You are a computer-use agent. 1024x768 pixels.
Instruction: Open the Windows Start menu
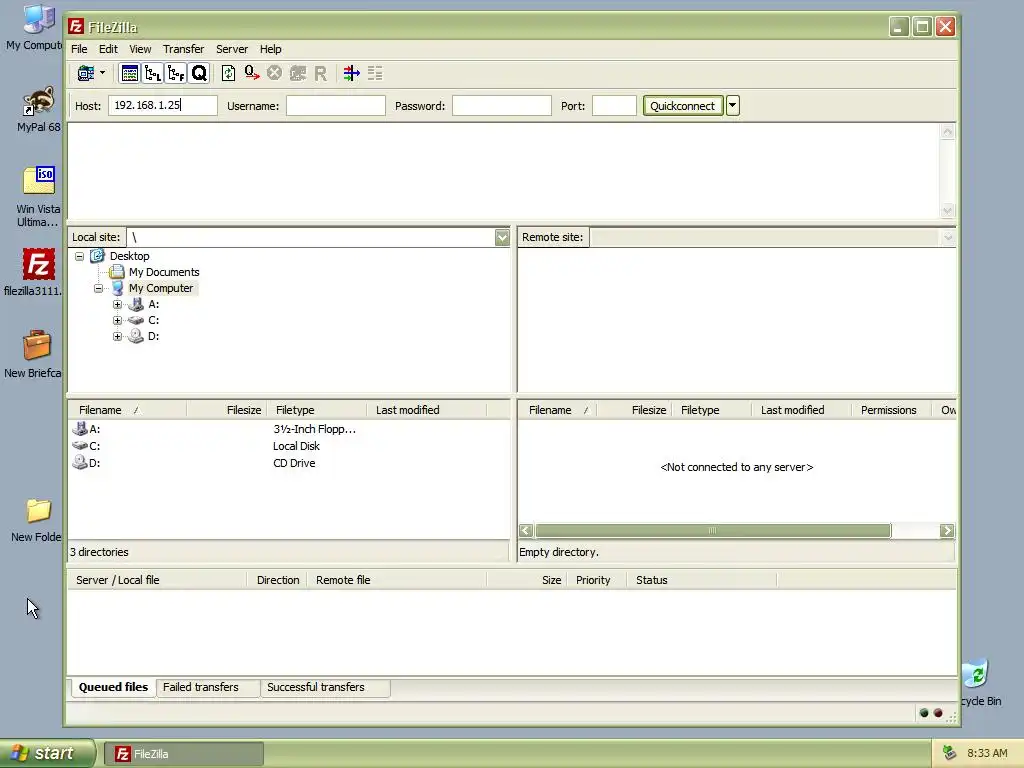click(x=47, y=753)
